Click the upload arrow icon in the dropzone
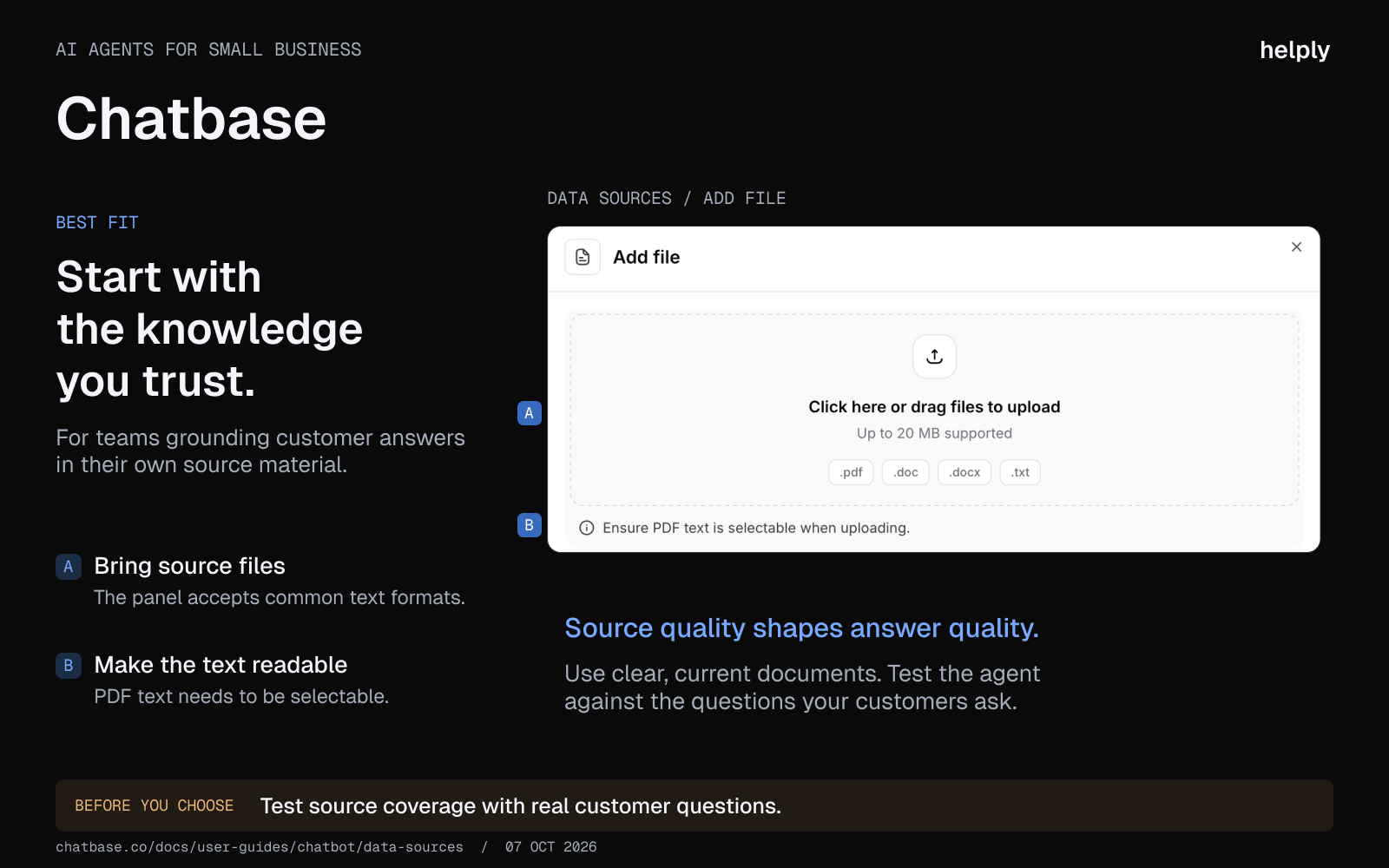 pyautogui.click(x=934, y=357)
